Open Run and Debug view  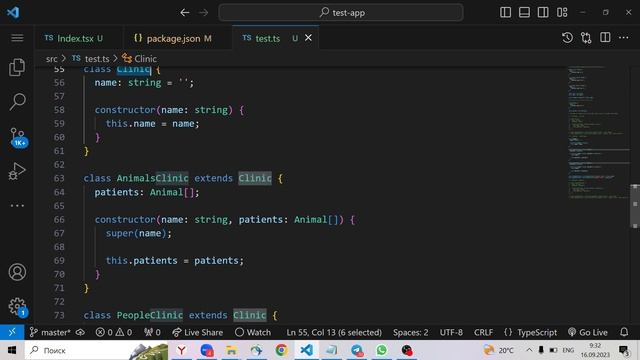click(17, 171)
